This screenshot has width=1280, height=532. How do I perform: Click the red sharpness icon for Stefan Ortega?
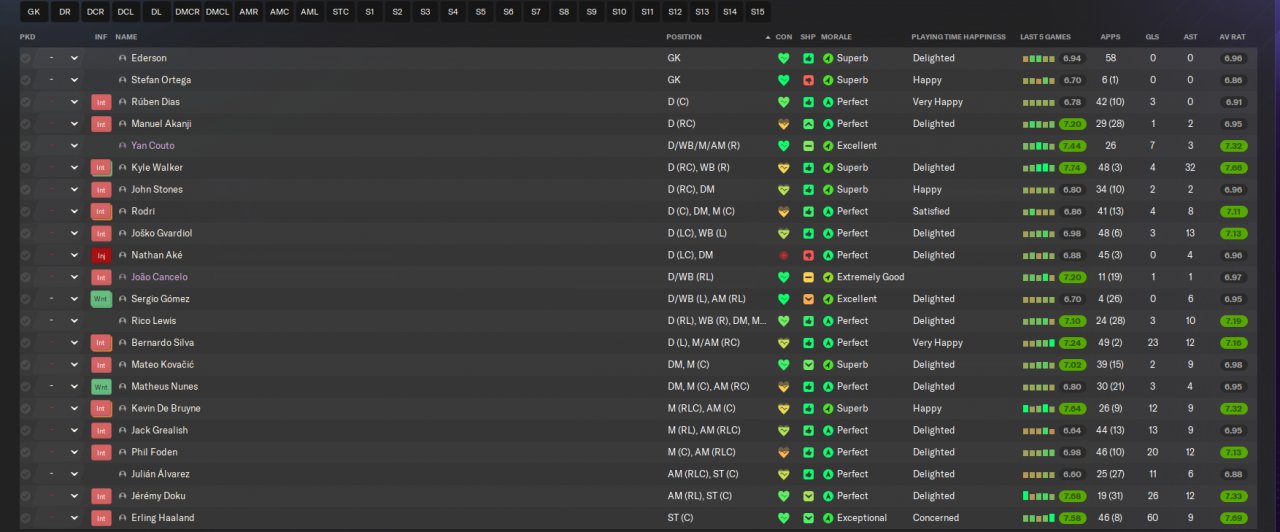coord(808,80)
